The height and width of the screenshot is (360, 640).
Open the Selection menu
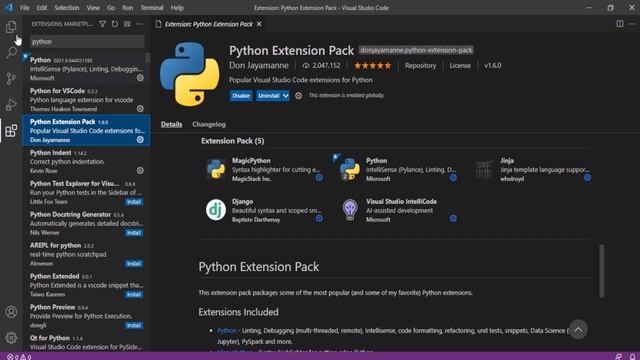pos(67,8)
